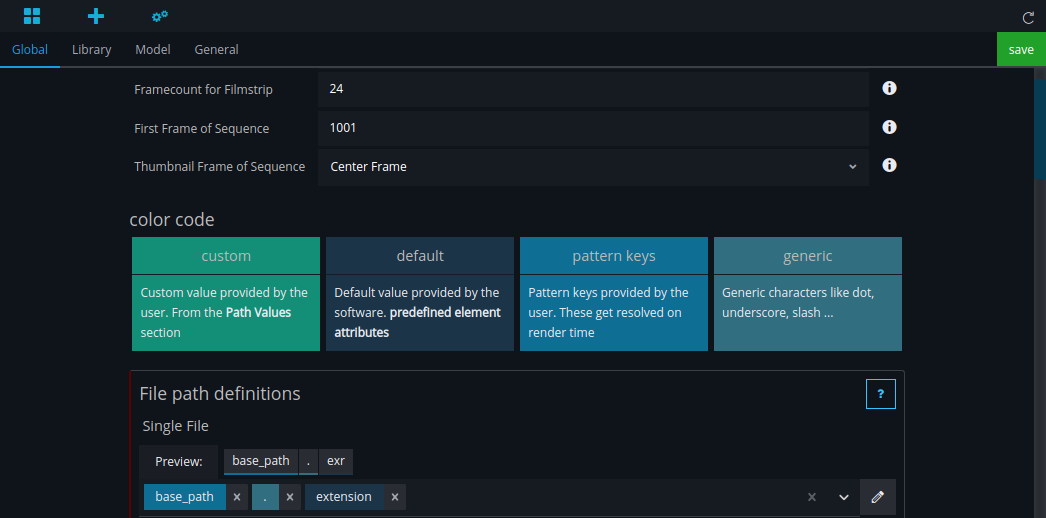Screen dimensions: 1046x518
Task: Remove the base_path tag
Action: [x=237, y=497]
